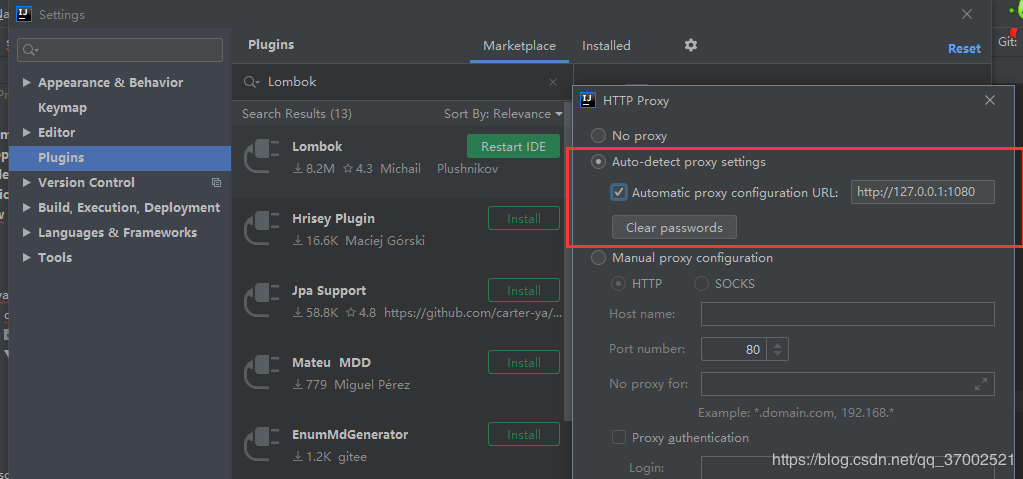Click the Jpa Support plugin title
The width and height of the screenshot is (1023, 479).
pos(329,290)
